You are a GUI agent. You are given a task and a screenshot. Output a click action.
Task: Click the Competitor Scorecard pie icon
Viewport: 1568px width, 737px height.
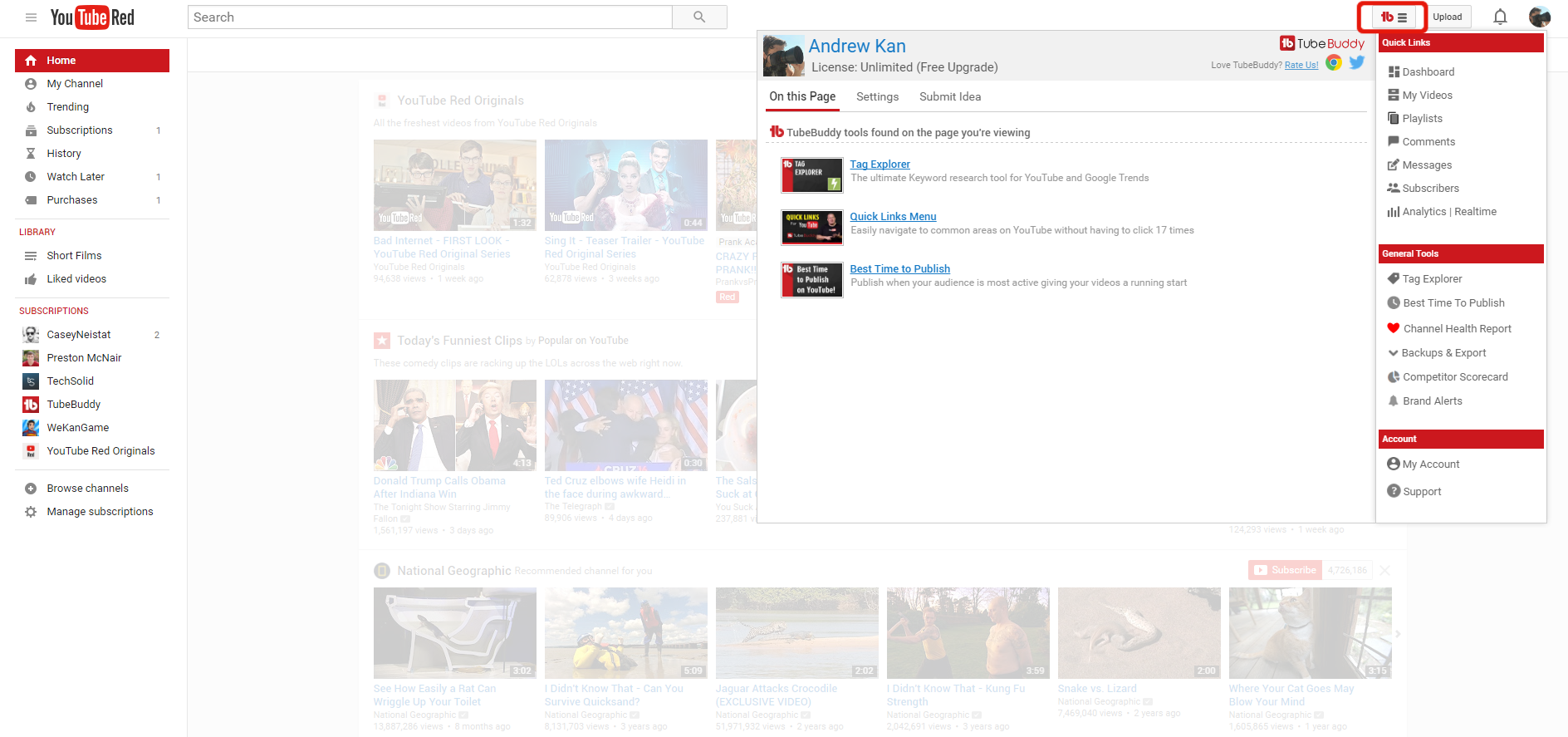1394,377
